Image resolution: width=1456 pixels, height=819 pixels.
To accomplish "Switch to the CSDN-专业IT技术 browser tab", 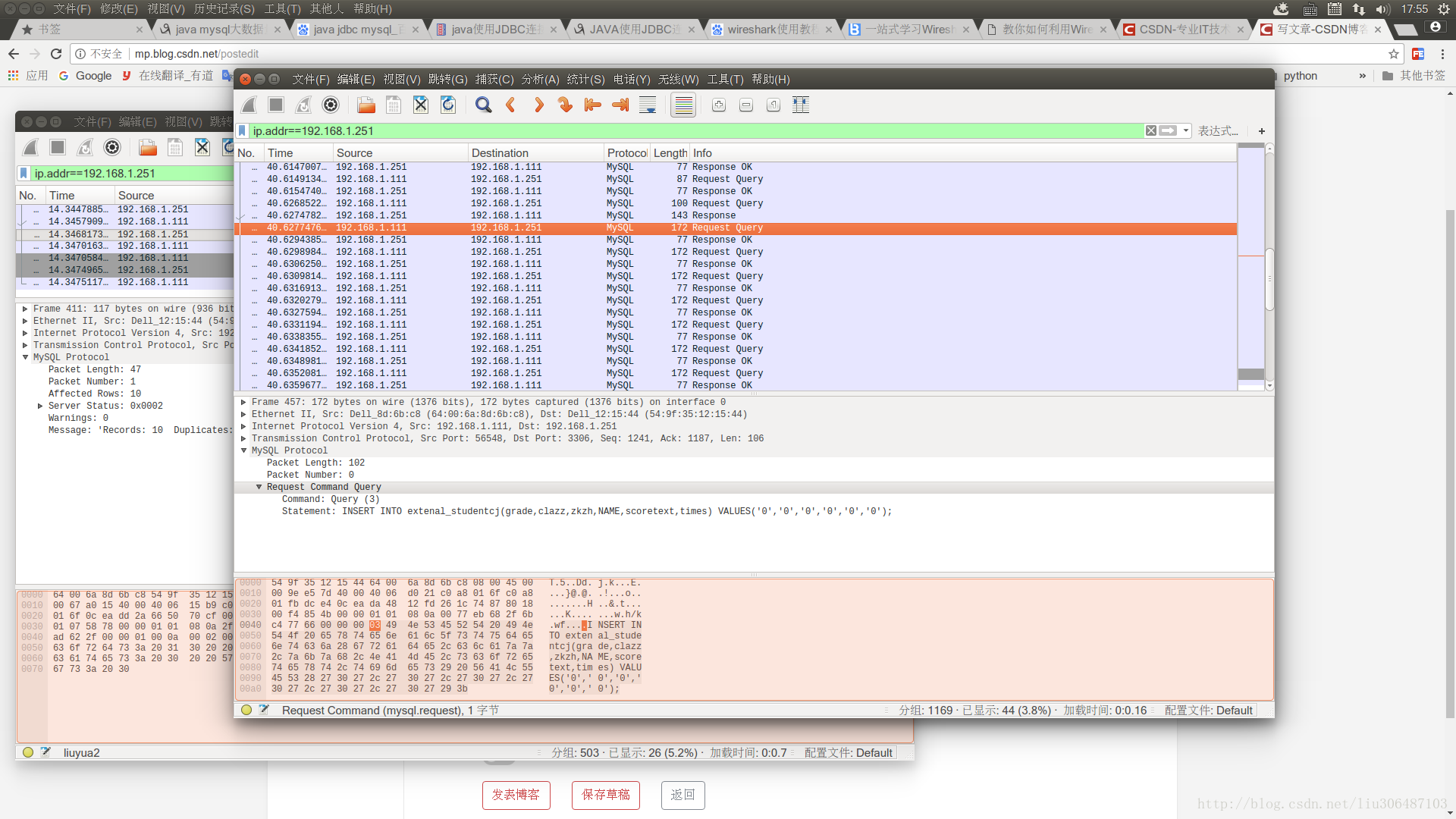I will pos(1182,30).
